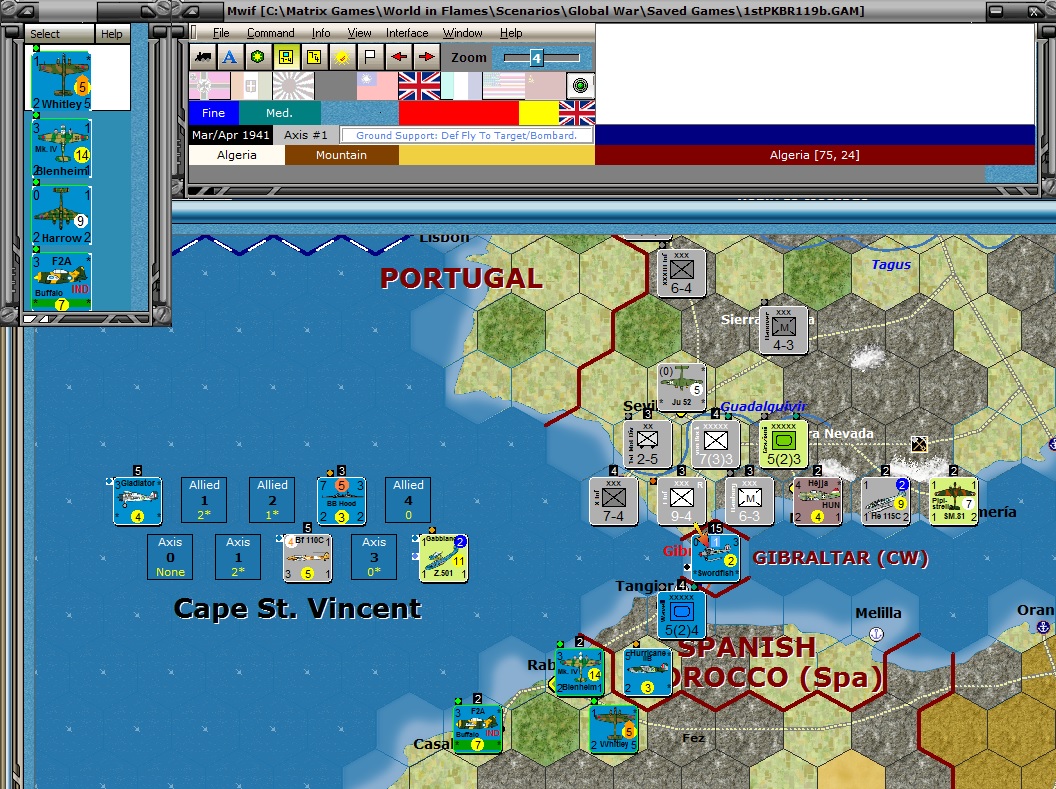Screen dimensions: 1056x789
Task: Select the Z.501 Gabbiano seaplane counter
Action: click(x=443, y=558)
